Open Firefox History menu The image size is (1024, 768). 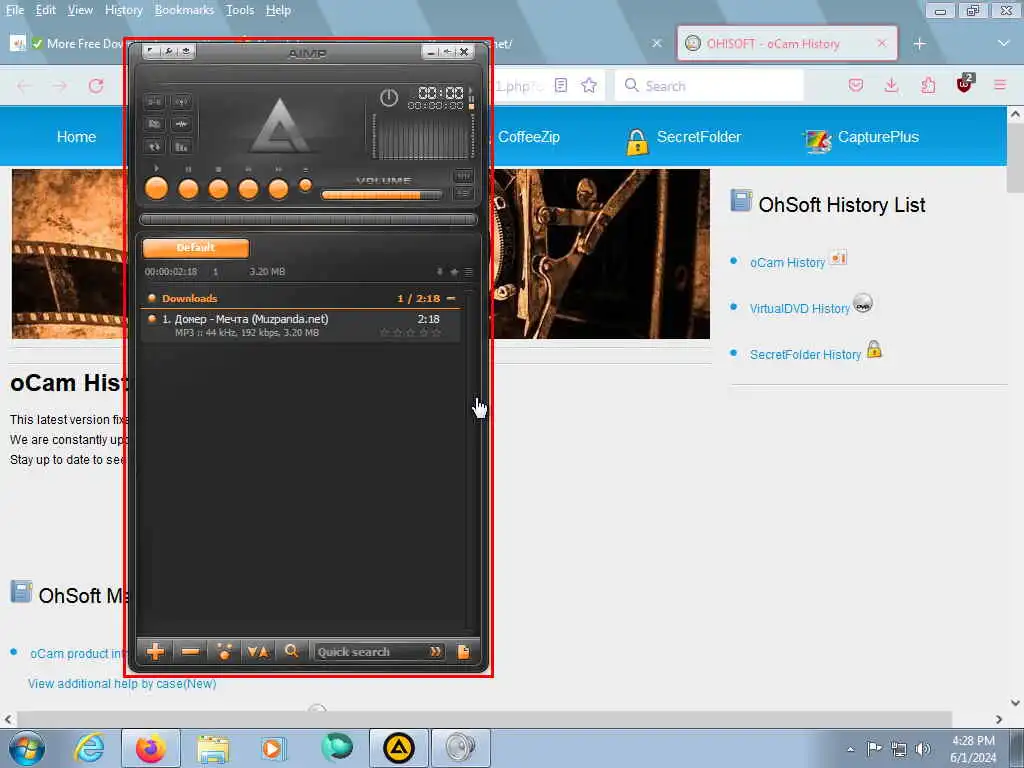[x=123, y=10]
